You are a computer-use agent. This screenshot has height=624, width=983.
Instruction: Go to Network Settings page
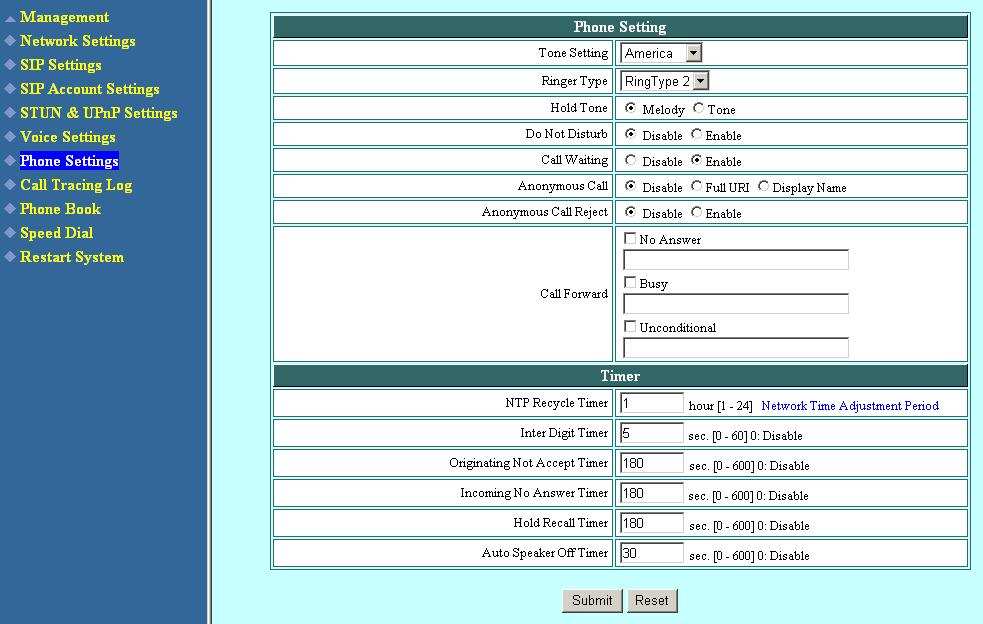[78, 41]
